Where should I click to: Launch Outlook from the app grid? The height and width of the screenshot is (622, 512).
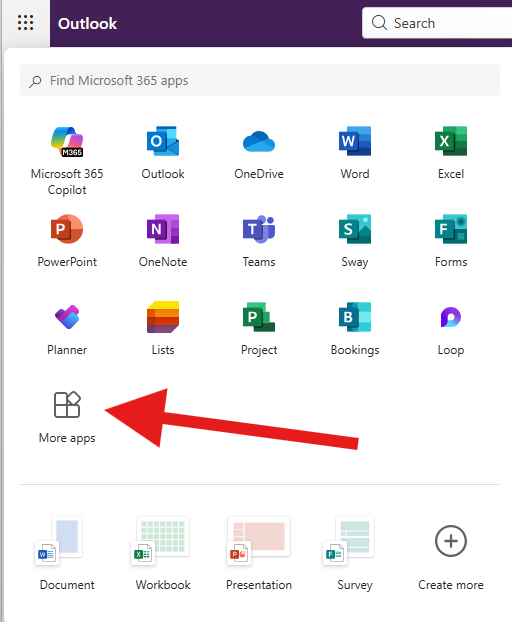click(163, 153)
